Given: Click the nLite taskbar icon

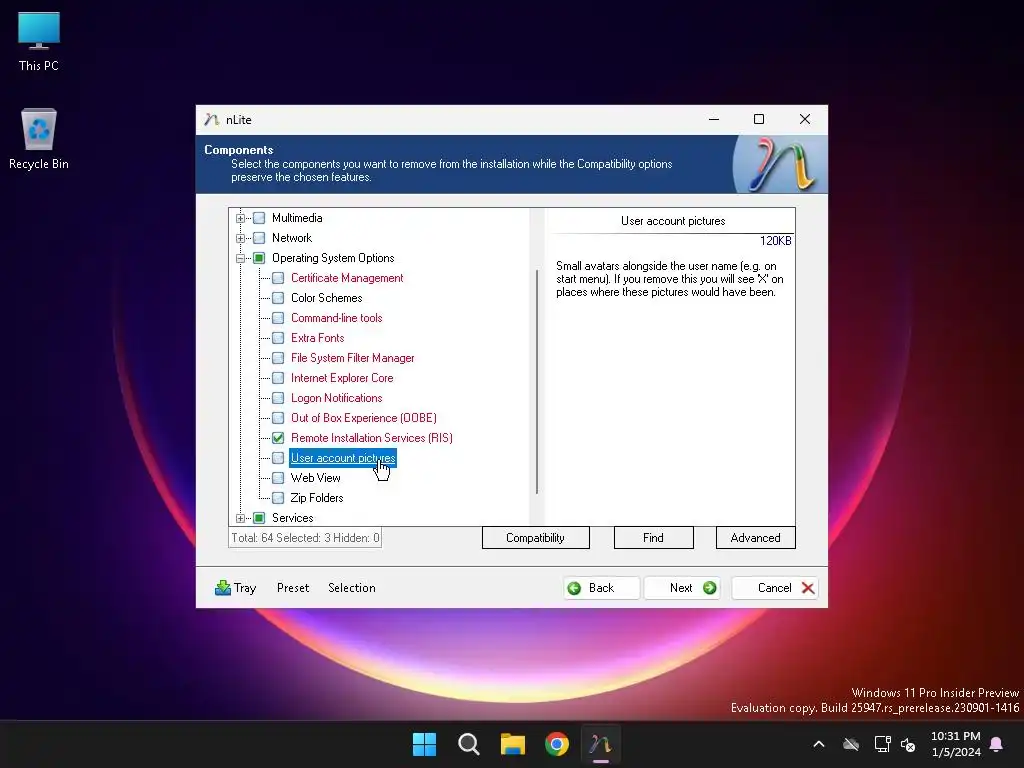Looking at the screenshot, I should (601, 744).
